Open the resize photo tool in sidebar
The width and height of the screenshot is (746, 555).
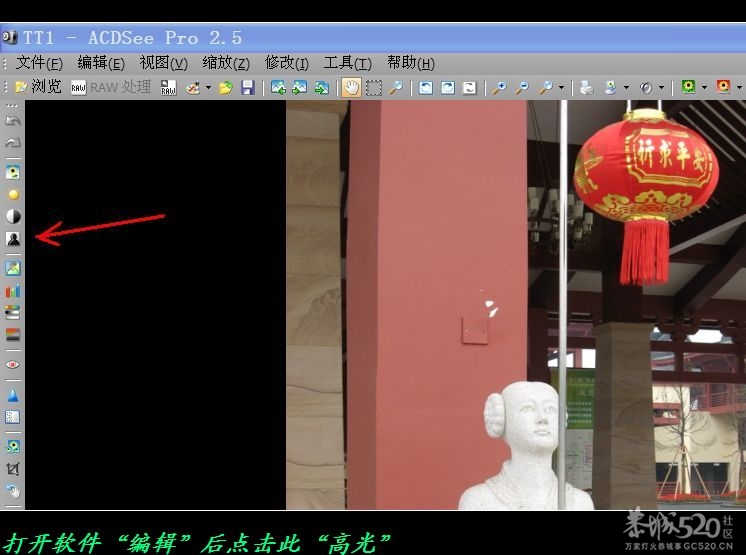click(x=13, y=446)
